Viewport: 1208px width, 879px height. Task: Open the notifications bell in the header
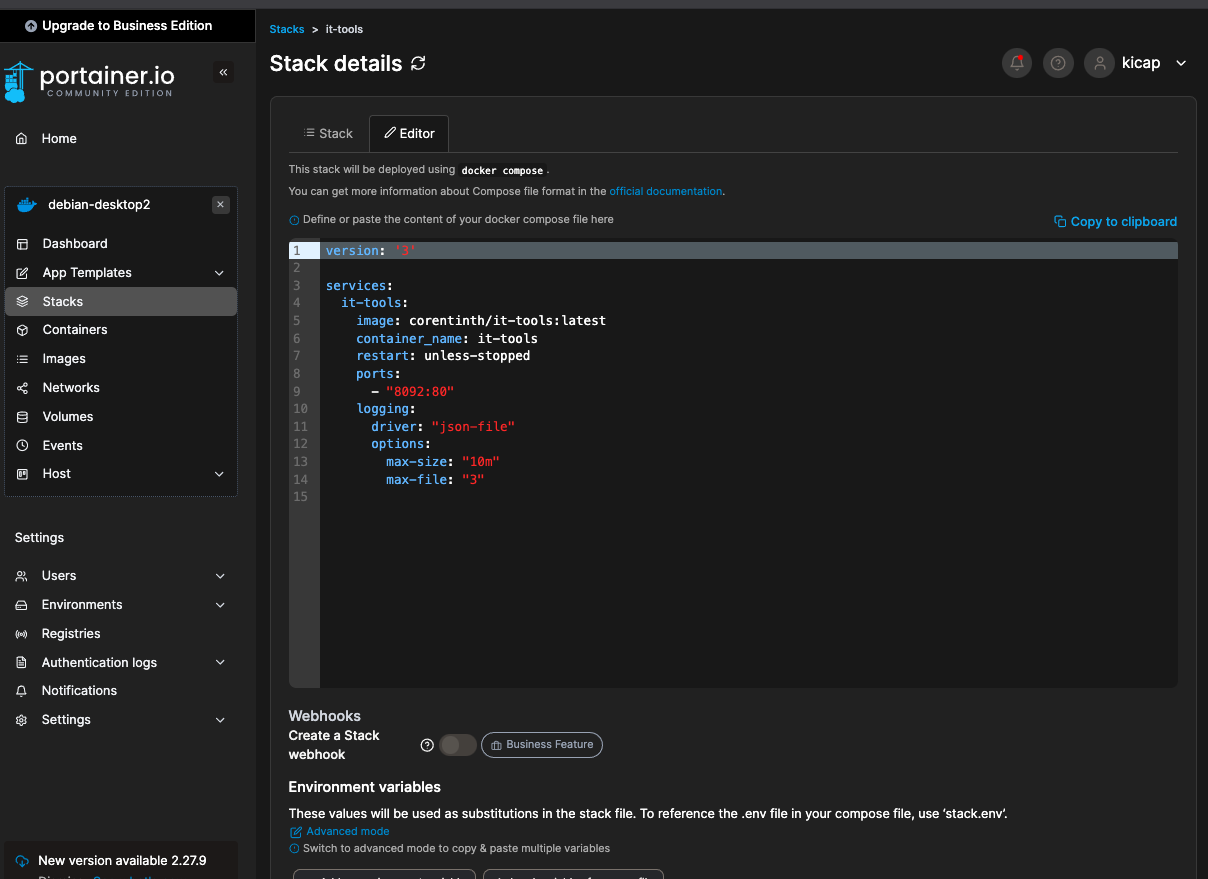[x=1017, y=63]
